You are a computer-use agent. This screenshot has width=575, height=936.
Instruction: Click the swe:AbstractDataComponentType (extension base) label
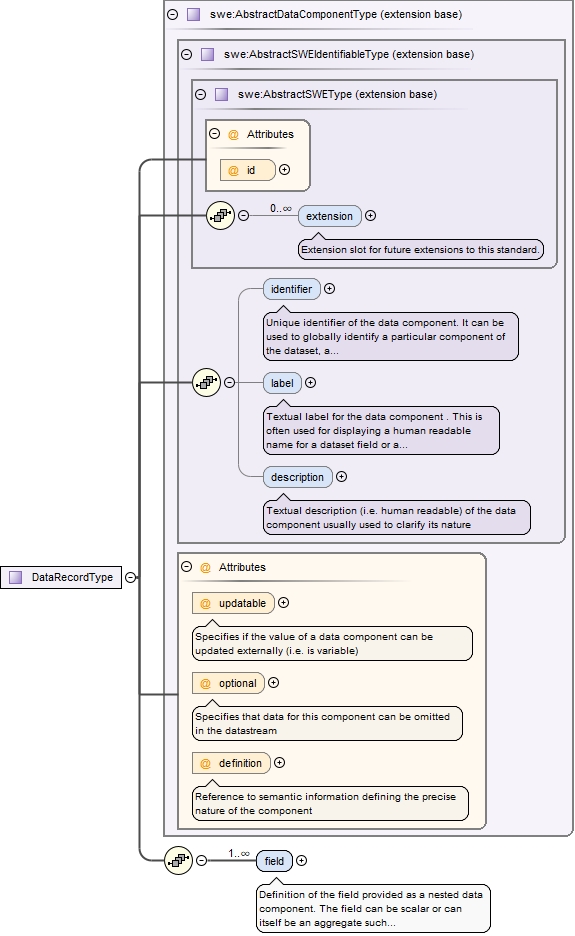pos(336,14)
